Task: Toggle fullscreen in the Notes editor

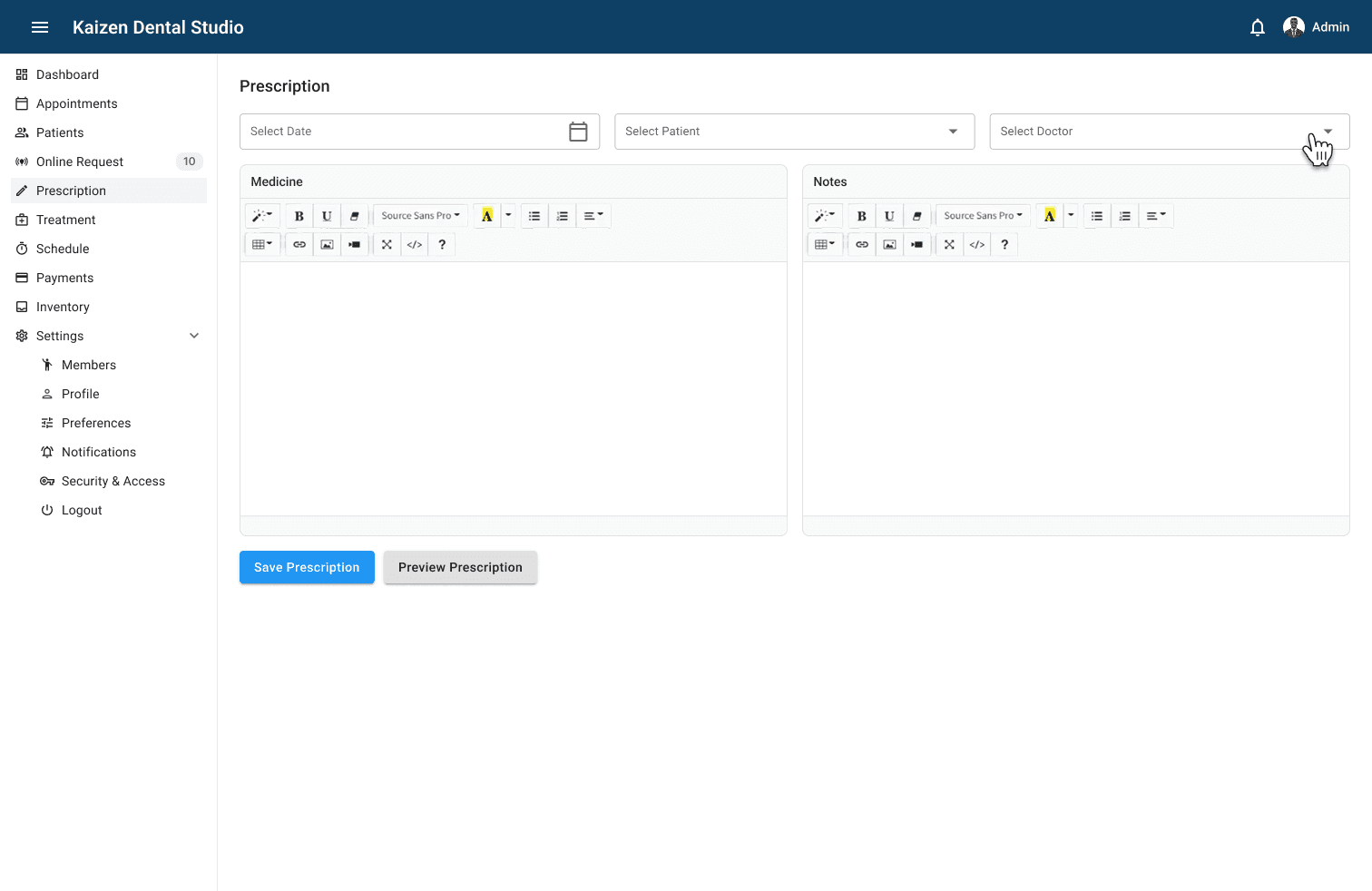Action: (x=949, y=244)
